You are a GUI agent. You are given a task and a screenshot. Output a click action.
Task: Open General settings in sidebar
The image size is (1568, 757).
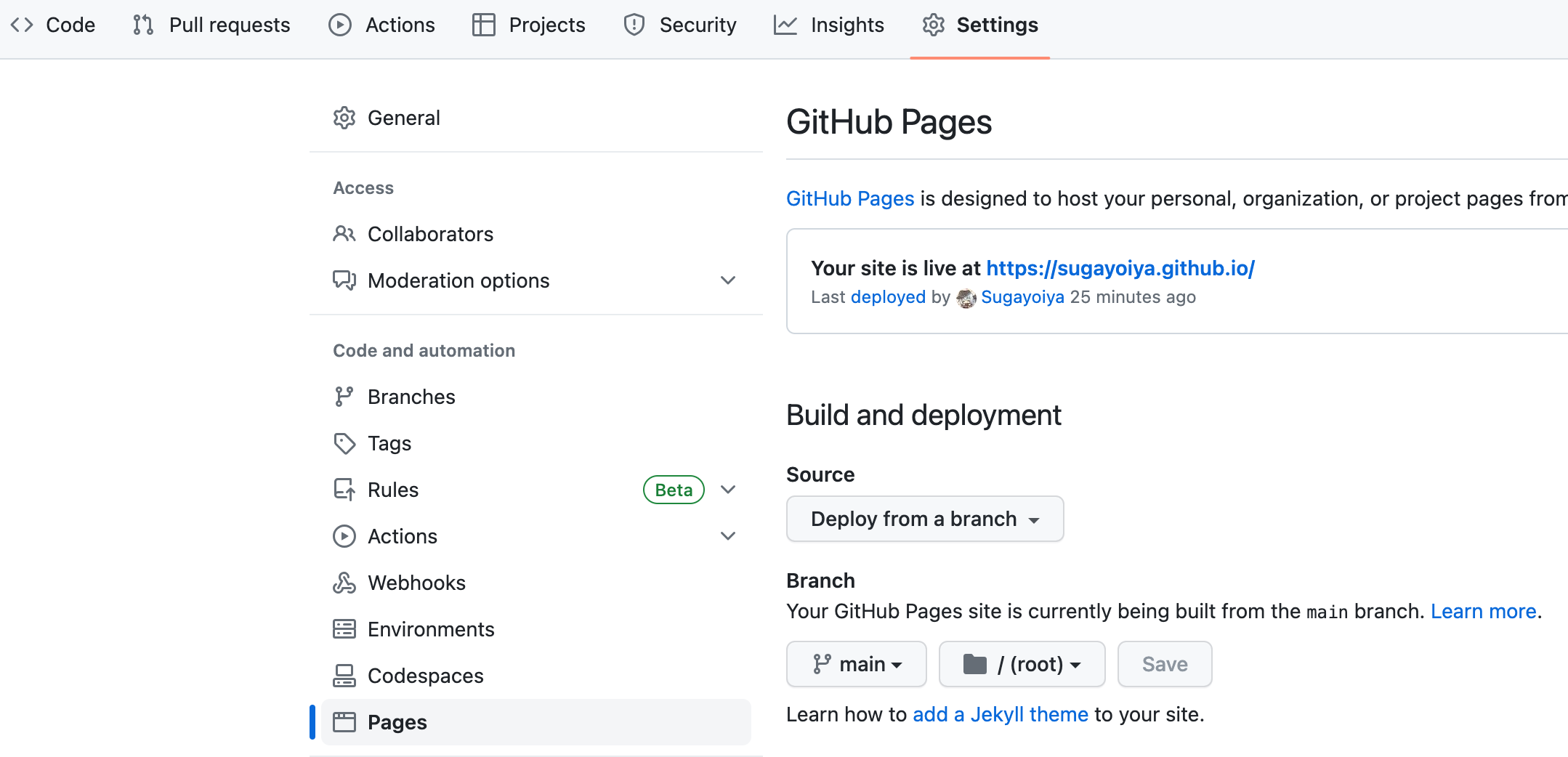(536, 118)
